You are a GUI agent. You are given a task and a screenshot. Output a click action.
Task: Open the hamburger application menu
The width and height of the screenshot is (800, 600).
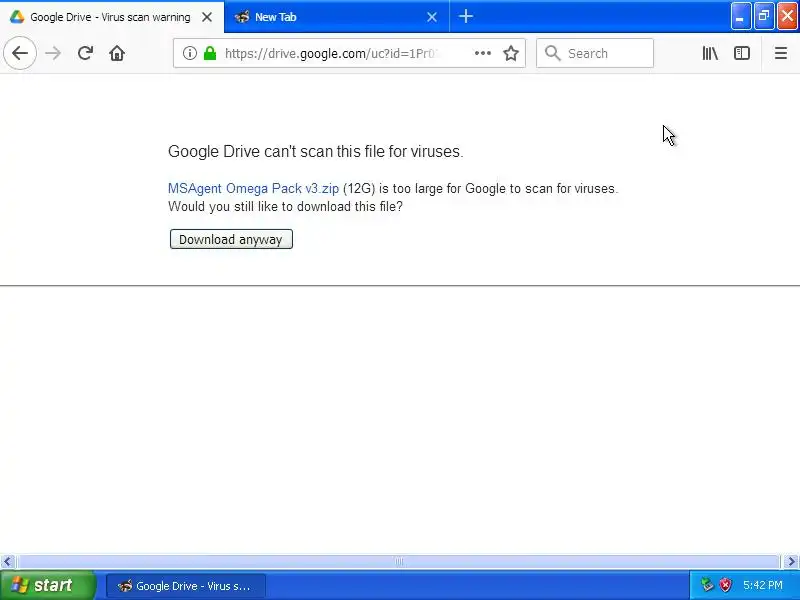[781, 53]
